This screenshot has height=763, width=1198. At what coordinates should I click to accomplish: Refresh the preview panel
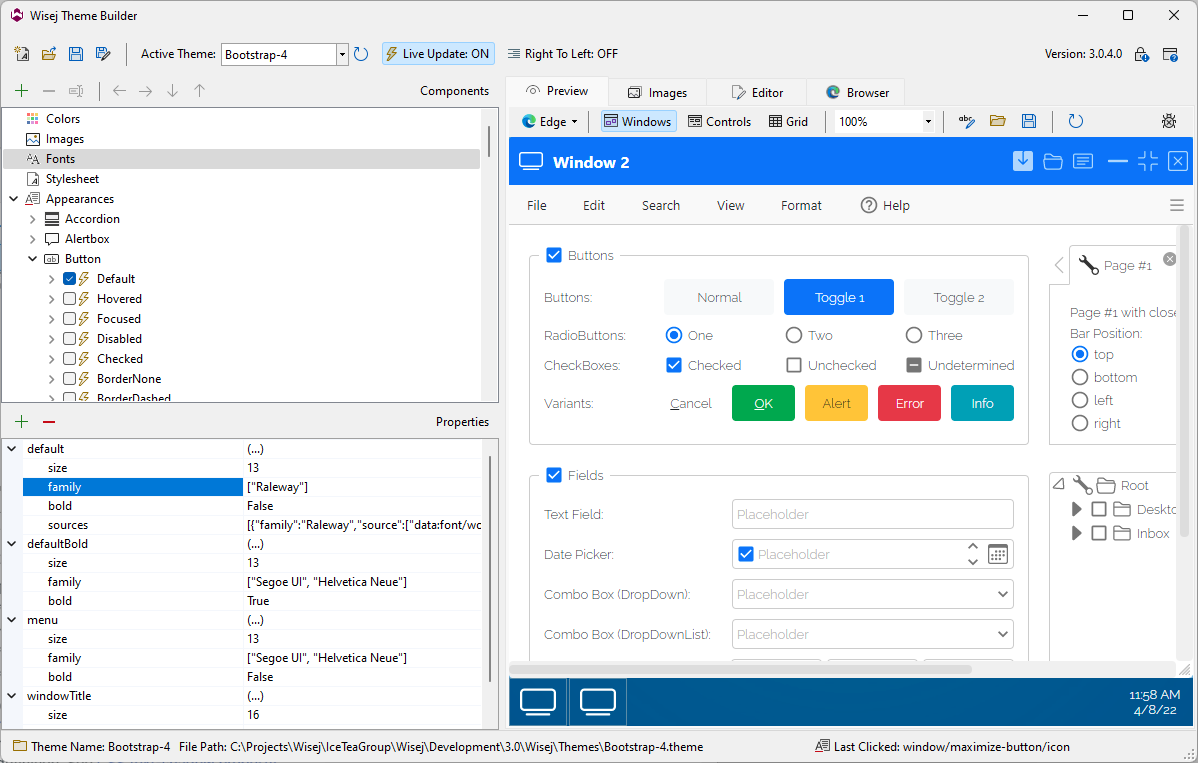click(1076, 121)
